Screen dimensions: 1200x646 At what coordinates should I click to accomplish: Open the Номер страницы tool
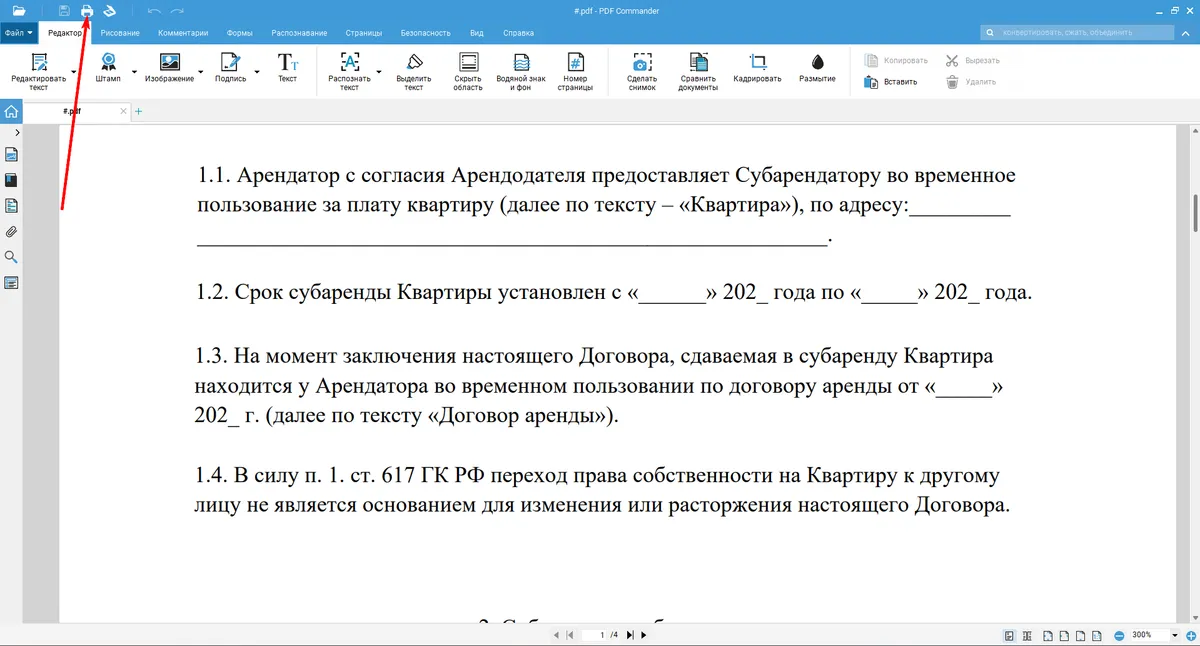coord(575,71)
